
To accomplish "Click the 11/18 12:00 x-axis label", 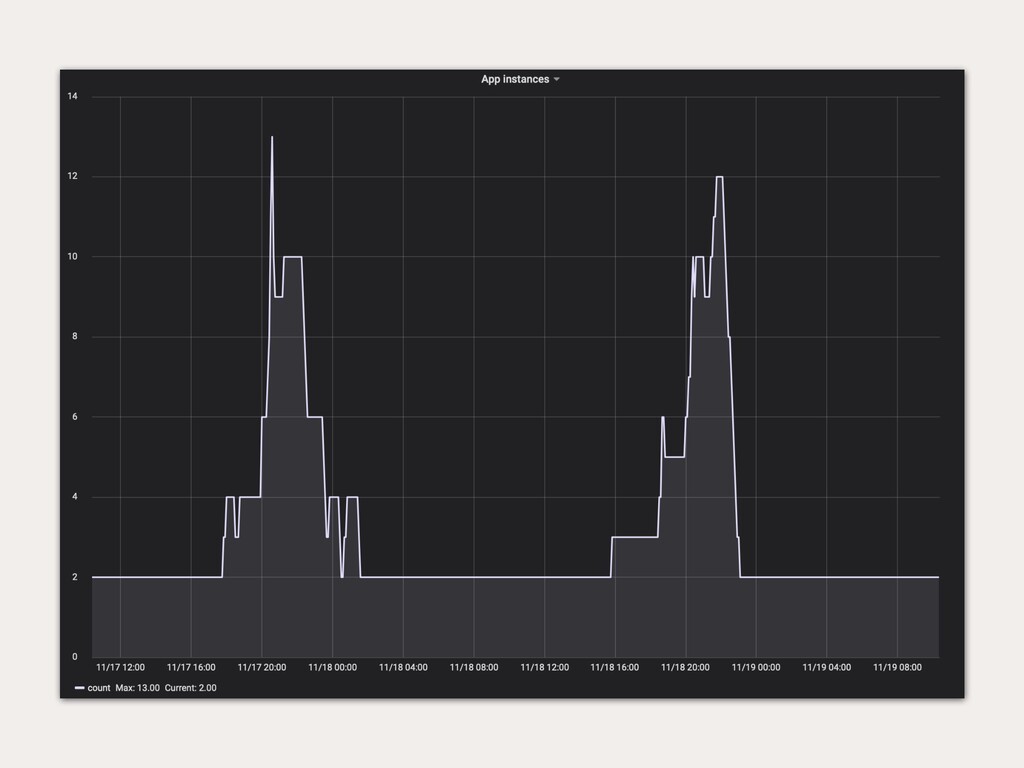I will [x=545, y=667].
